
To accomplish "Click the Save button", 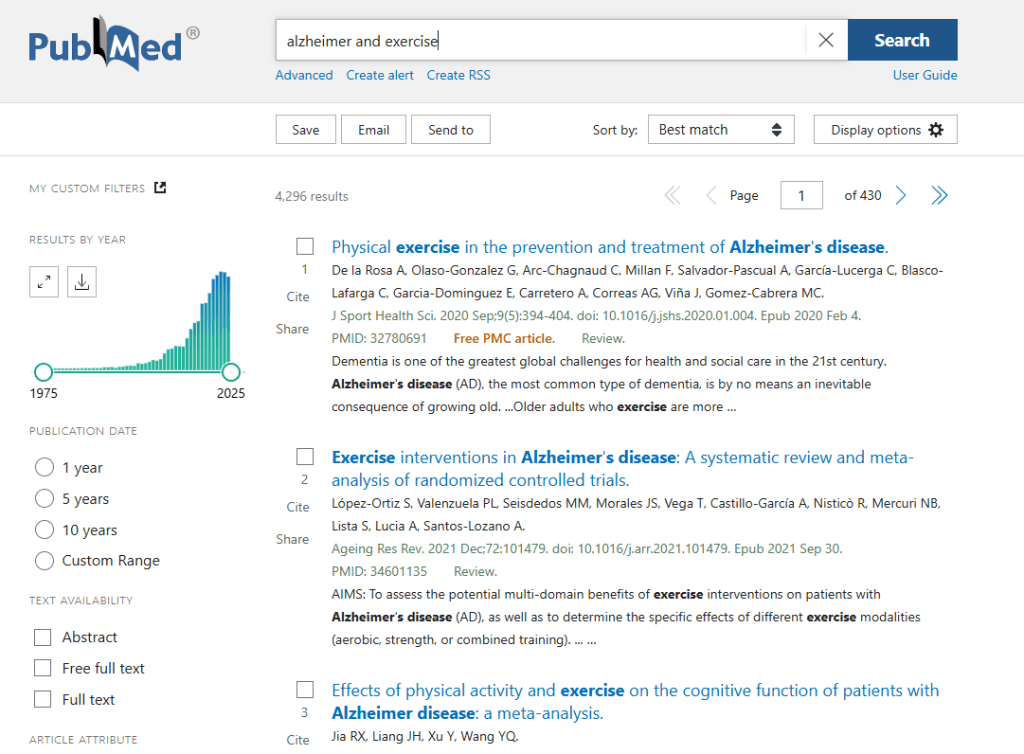I will click(305, 130).
